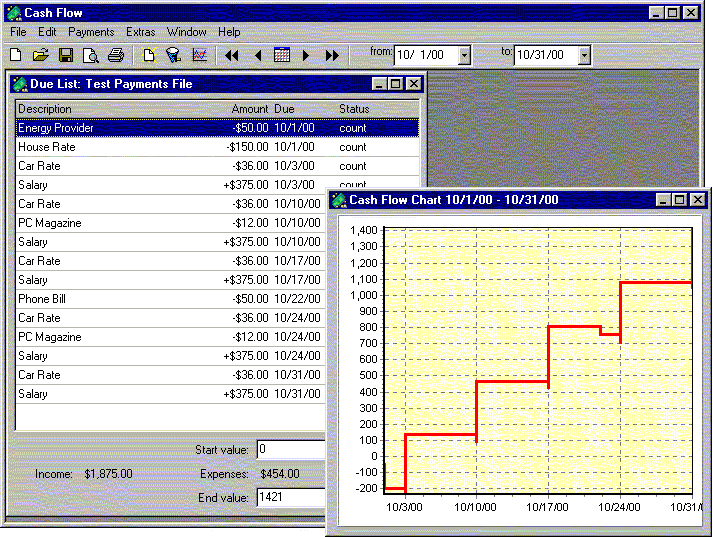Select the Salary row due 10/10/00
The image size is (713, 537).
(171, 242)
